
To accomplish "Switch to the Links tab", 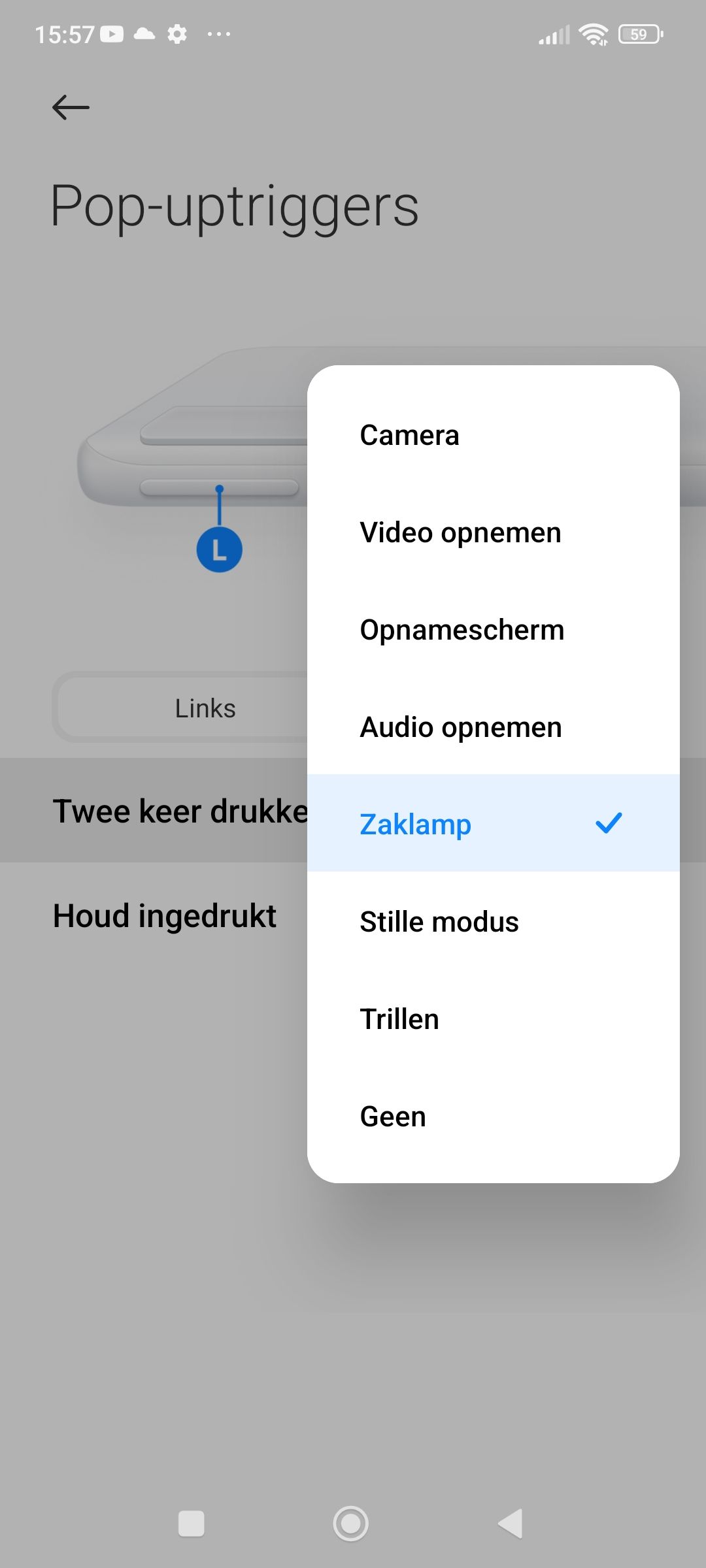I will 205,708.
